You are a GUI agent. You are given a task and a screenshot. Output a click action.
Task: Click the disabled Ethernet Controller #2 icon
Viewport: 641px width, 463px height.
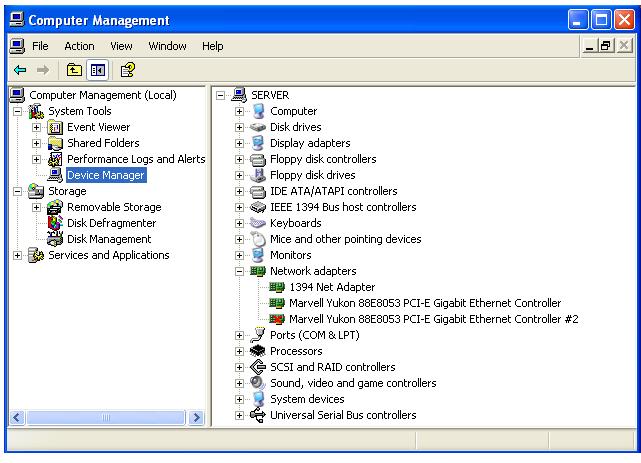(277, 319)
